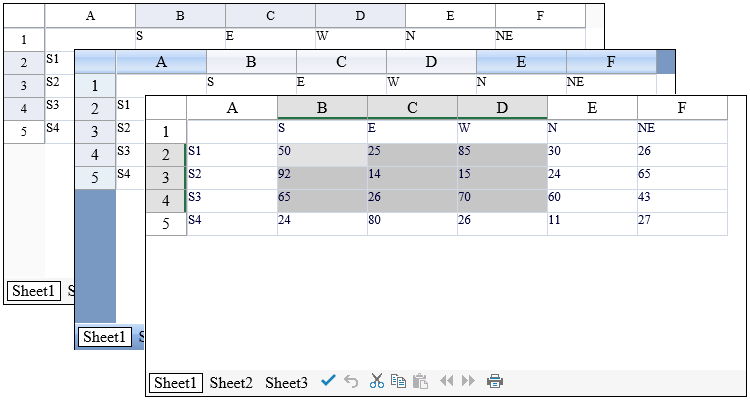Click the paste clipboard icon
This screenshot has width=750, height=400.
click(x=420, y=381)
